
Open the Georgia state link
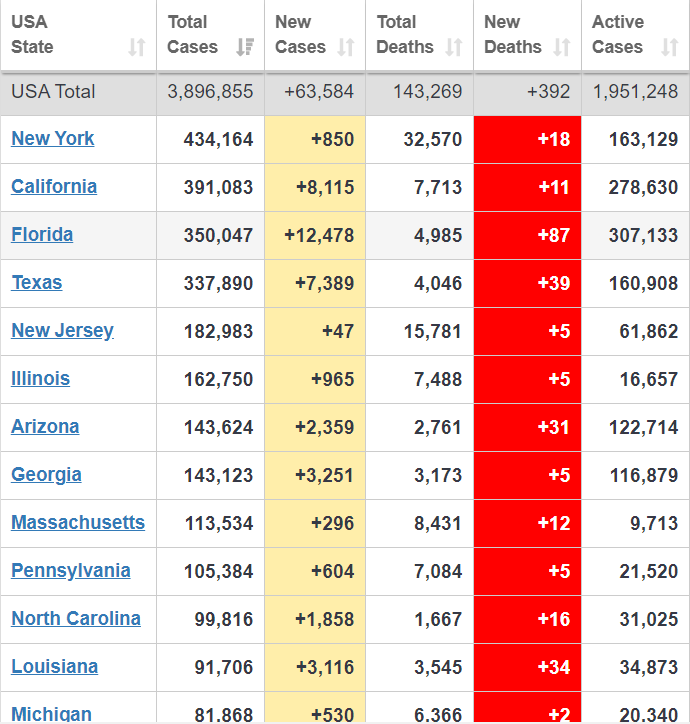pyautogui.click(x=46, y=475)
